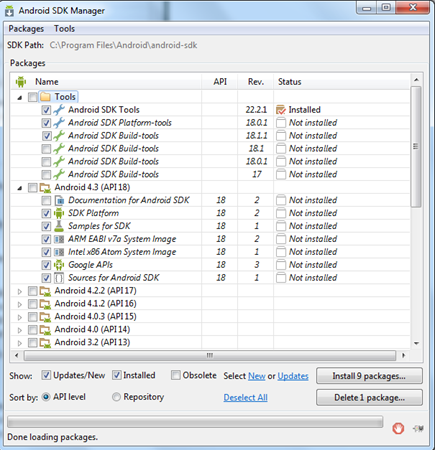This screenshot has height=450, width=435.
Task: Click the Google APIs robot icon
Action: (59, 265)
